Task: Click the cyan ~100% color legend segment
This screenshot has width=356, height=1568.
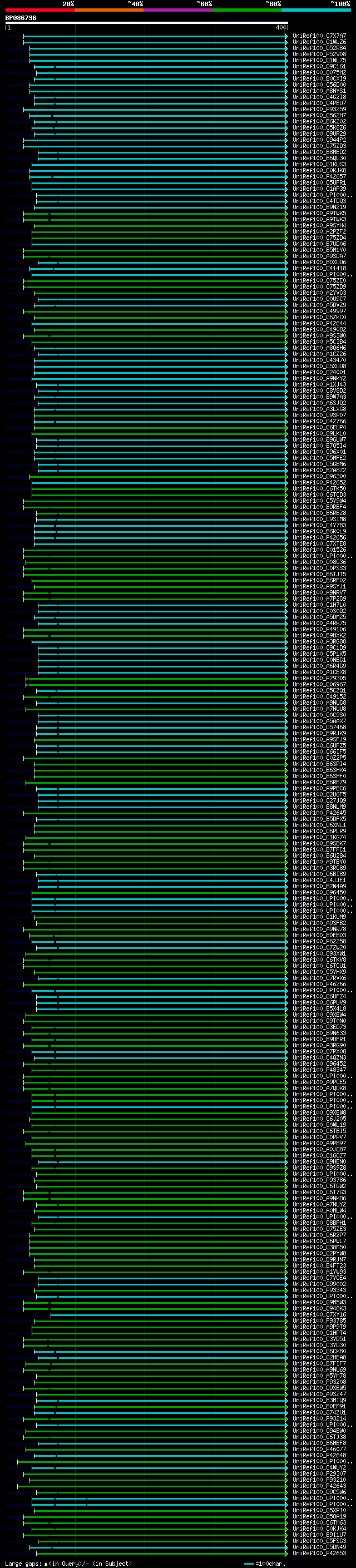Action: click(317, 10)
